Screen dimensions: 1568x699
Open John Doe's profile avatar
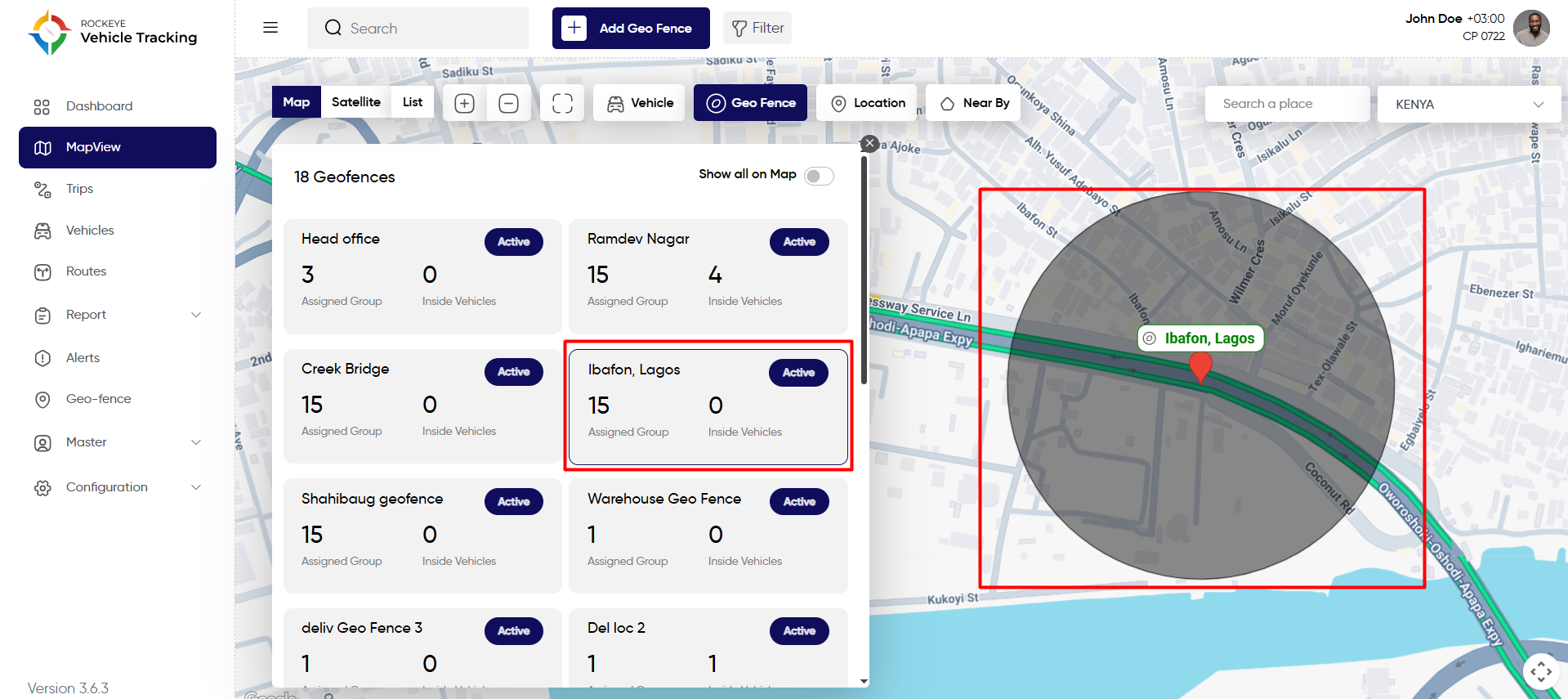(1531, 29)
